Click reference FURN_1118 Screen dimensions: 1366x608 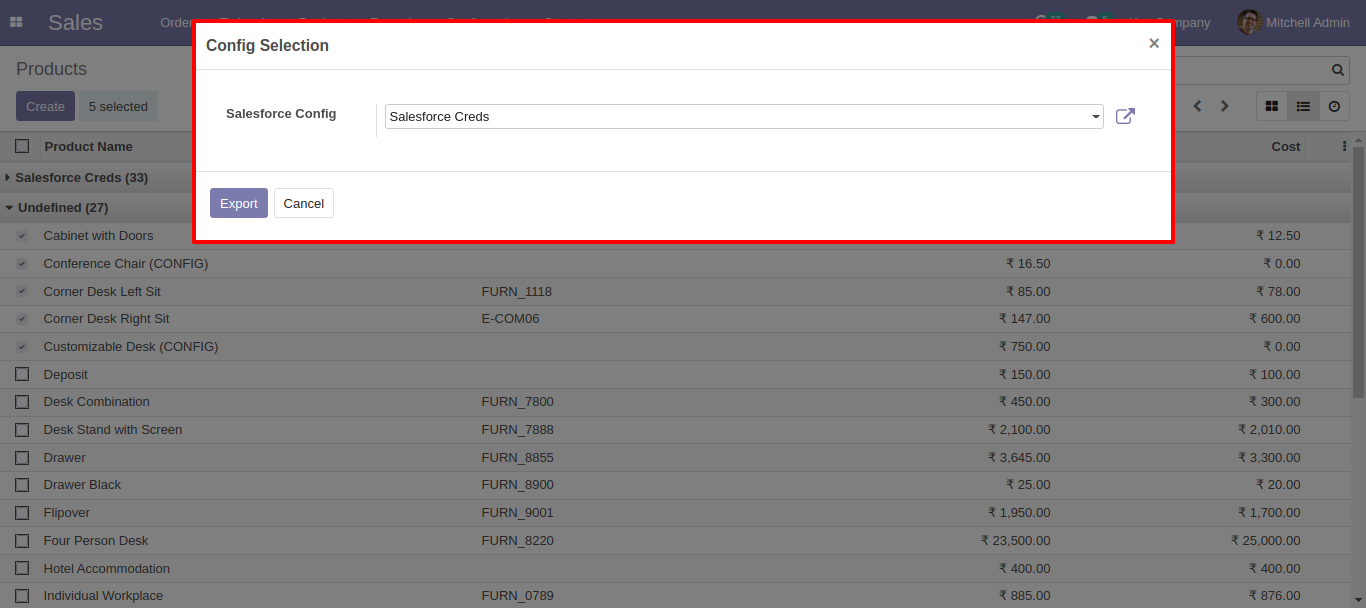pos(517,292)
